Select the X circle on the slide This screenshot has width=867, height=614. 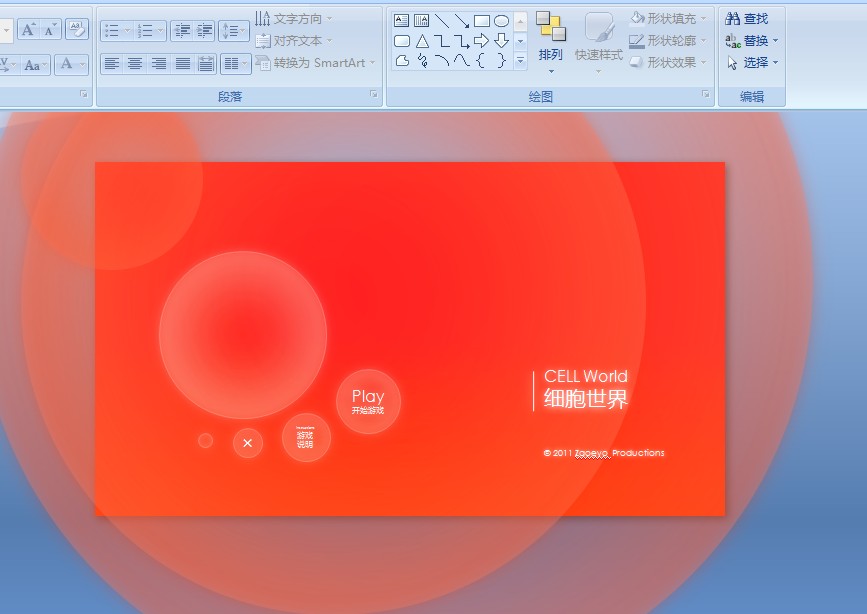click(x=248, y=443)
